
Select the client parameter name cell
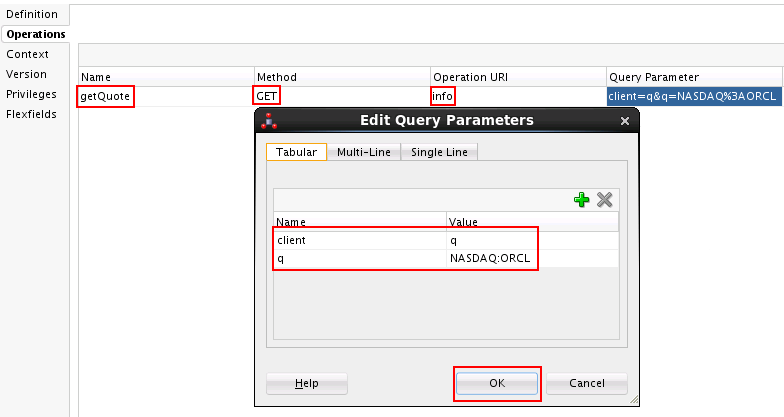(360, 240)
